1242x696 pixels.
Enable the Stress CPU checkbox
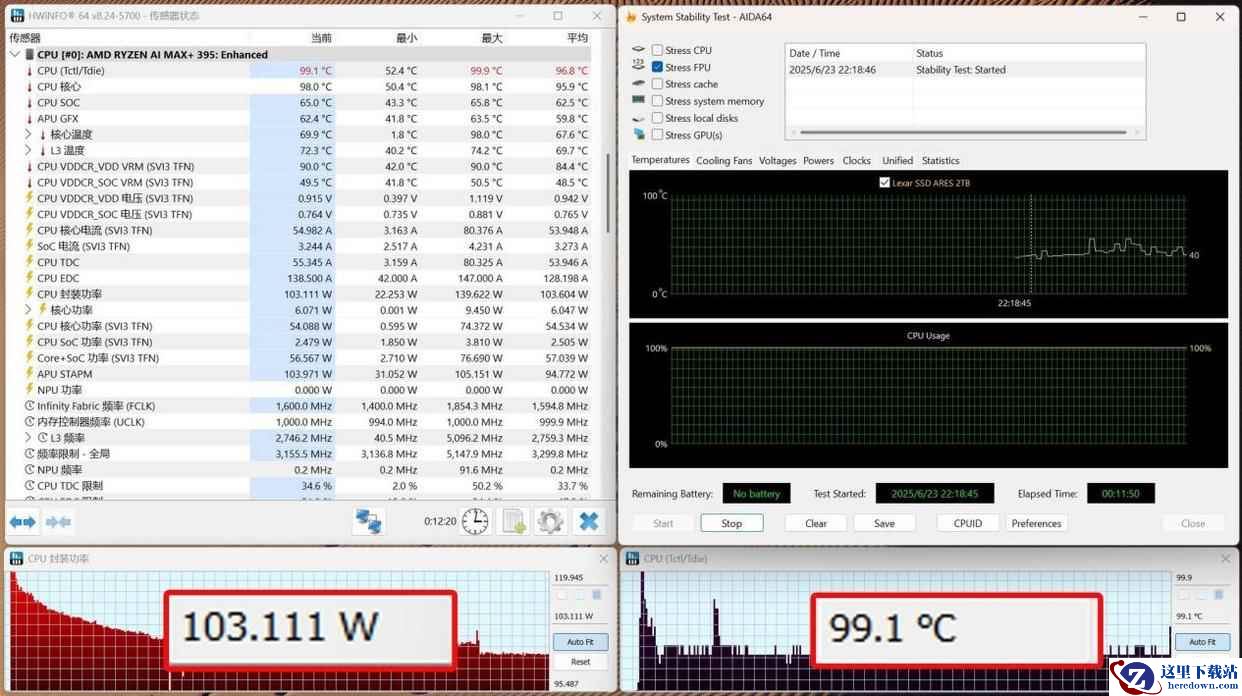click(657, 50)
